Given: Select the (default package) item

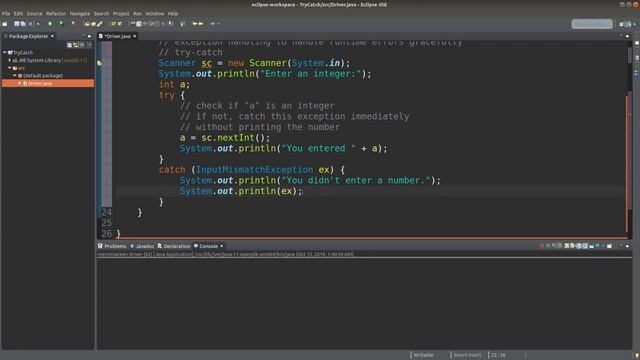Looking at the screenshot, I should [x=43, y=76].
